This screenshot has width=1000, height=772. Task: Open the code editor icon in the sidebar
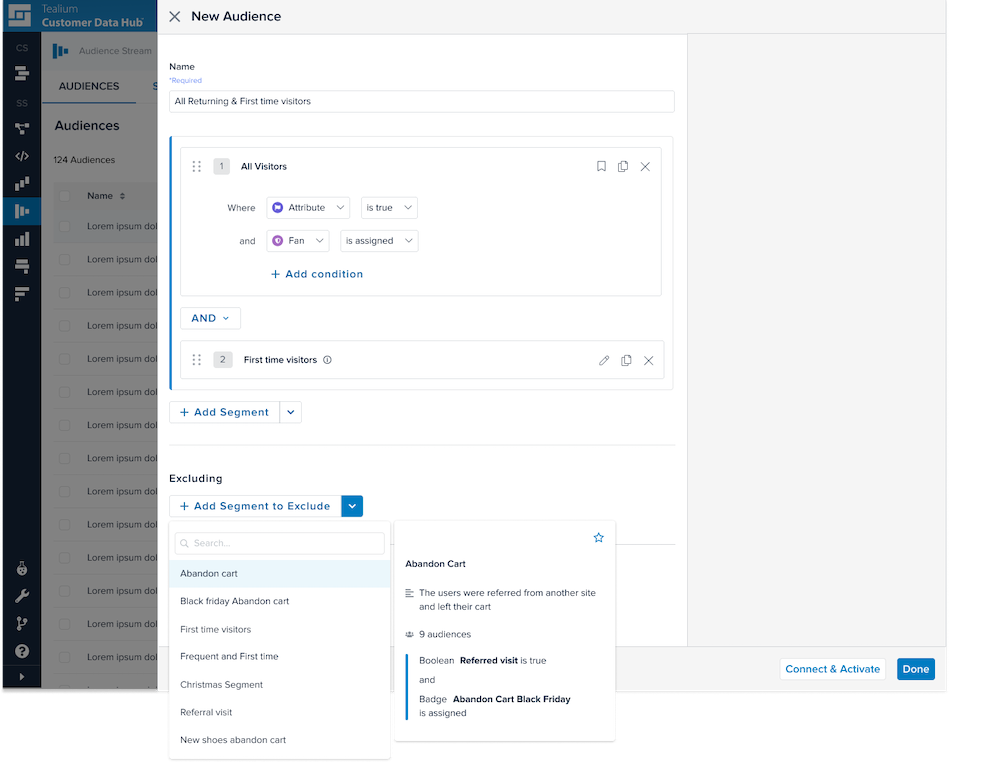[x=21, y=155]
